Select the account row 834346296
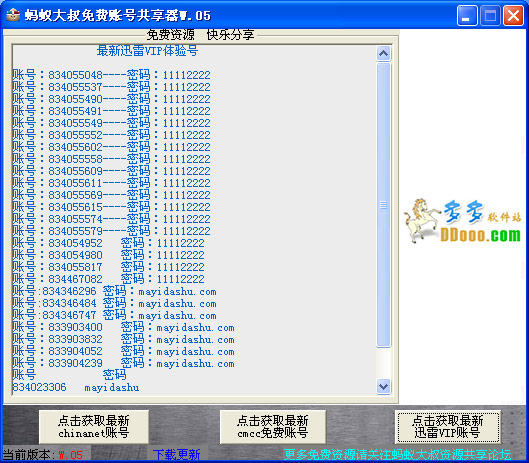Screen dimensions: 529x463 (x=115, y=291)
